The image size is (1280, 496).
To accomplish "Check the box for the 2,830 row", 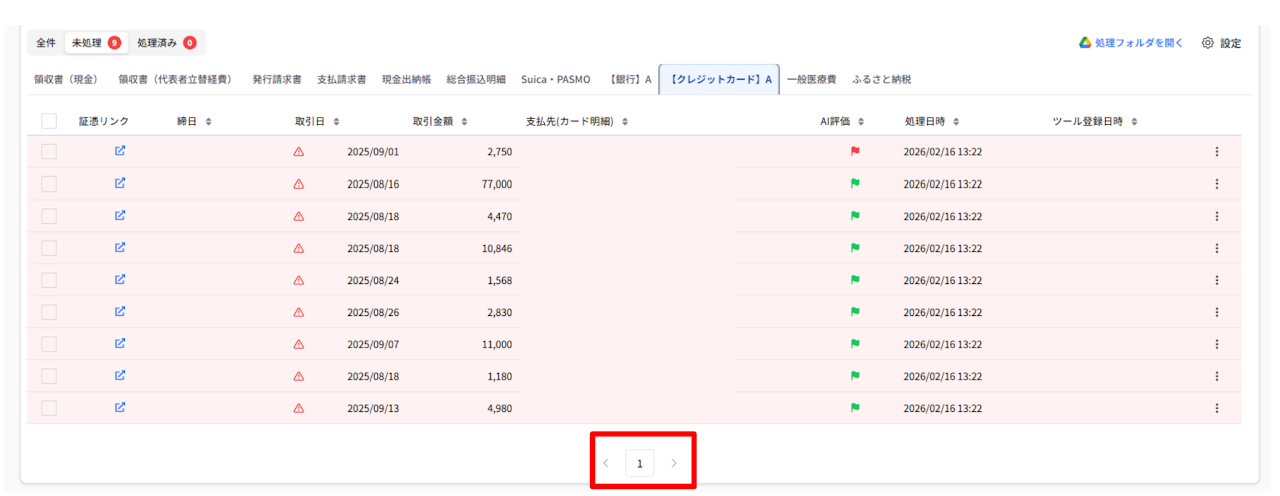I will coord(49,312).
